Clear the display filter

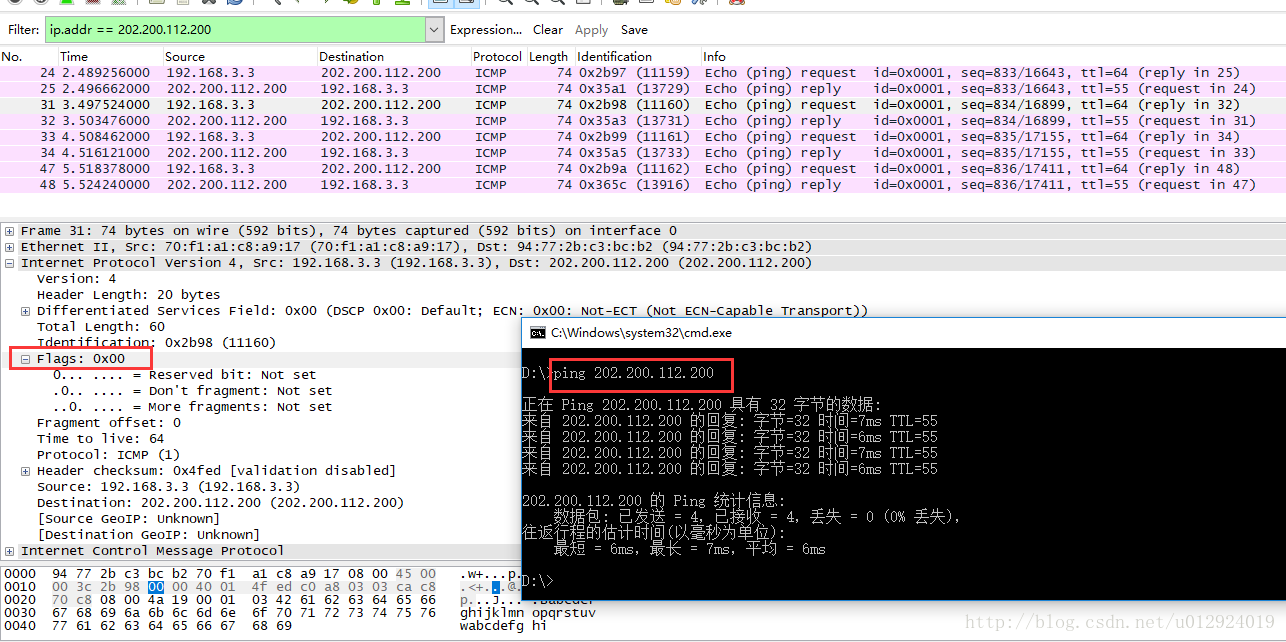pyautogui.click(x=548, y=30)
